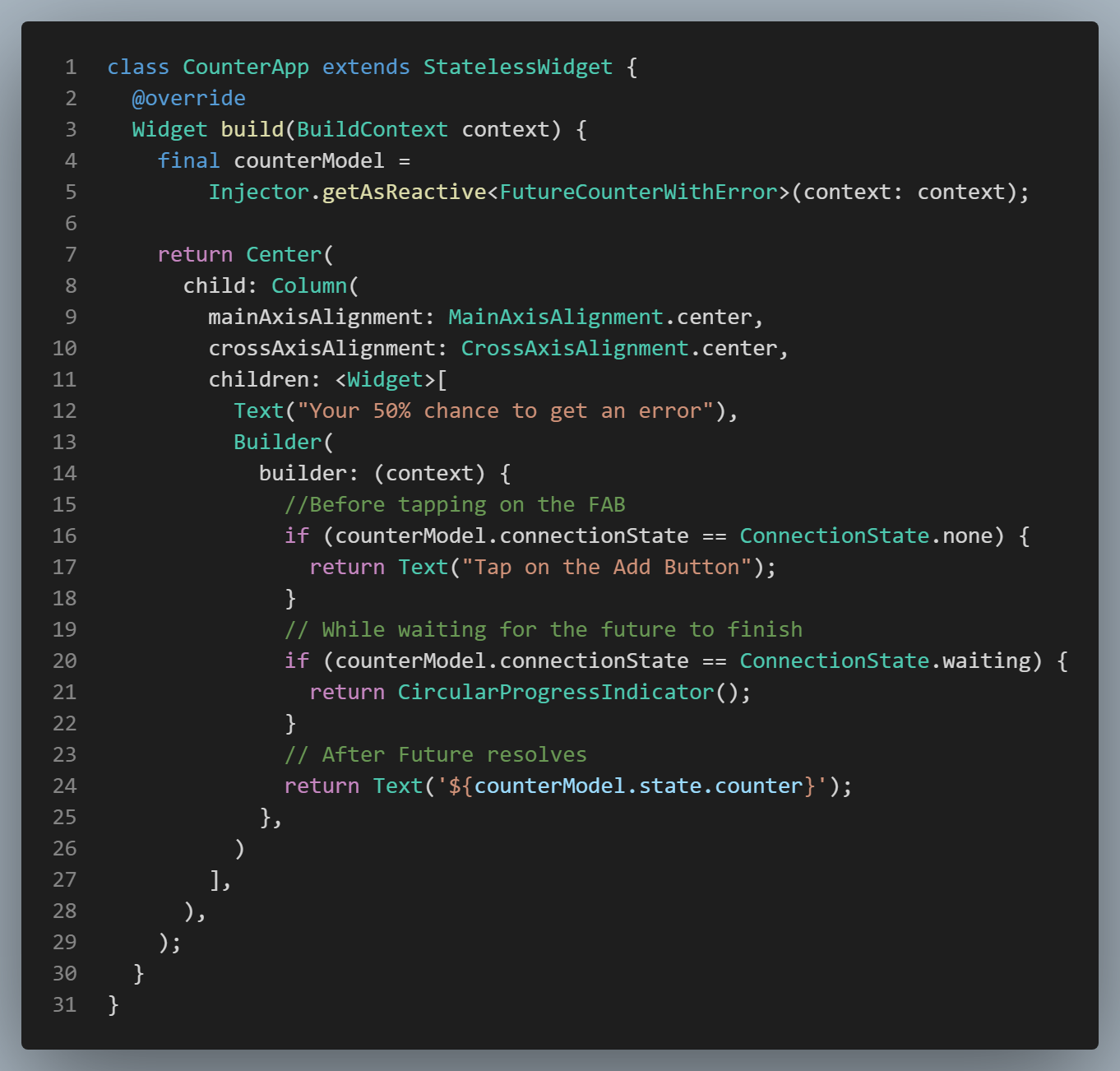The width and height of the screenshot is (1120, 1071).
Task: Select the Injector identifier
Action: tap(260, 192)
